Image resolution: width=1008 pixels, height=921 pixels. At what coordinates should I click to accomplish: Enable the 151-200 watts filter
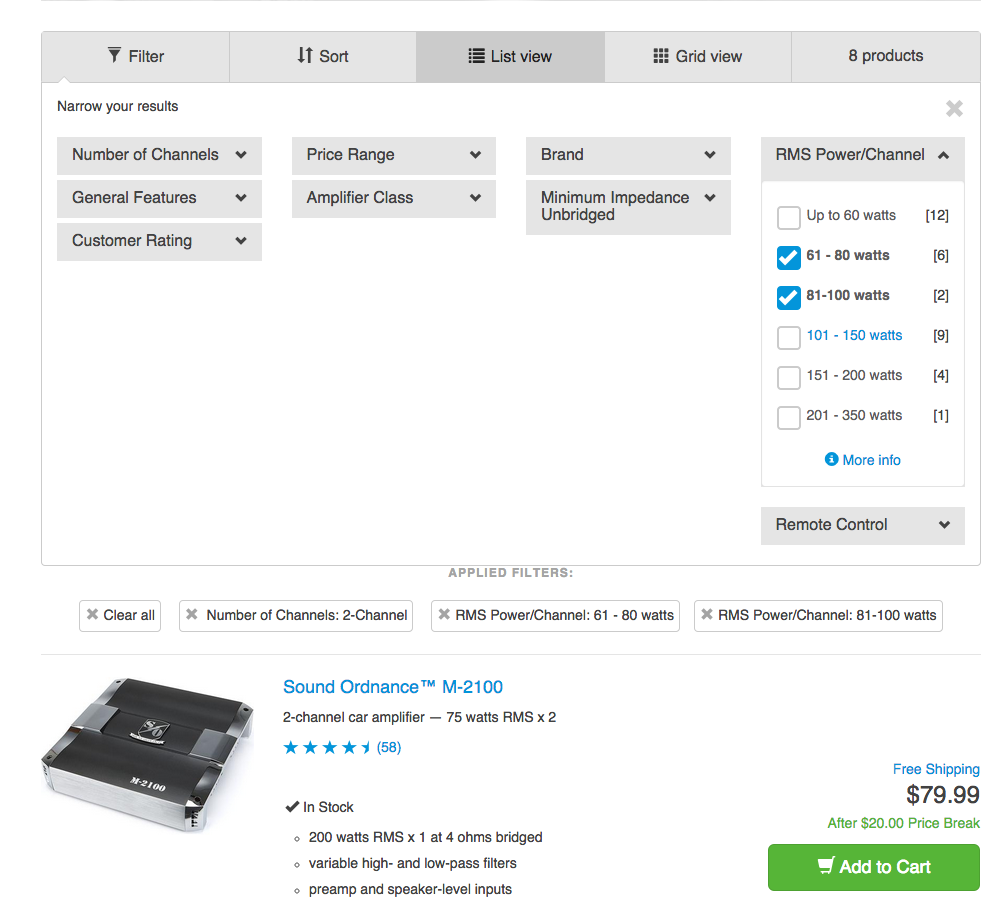788,377
